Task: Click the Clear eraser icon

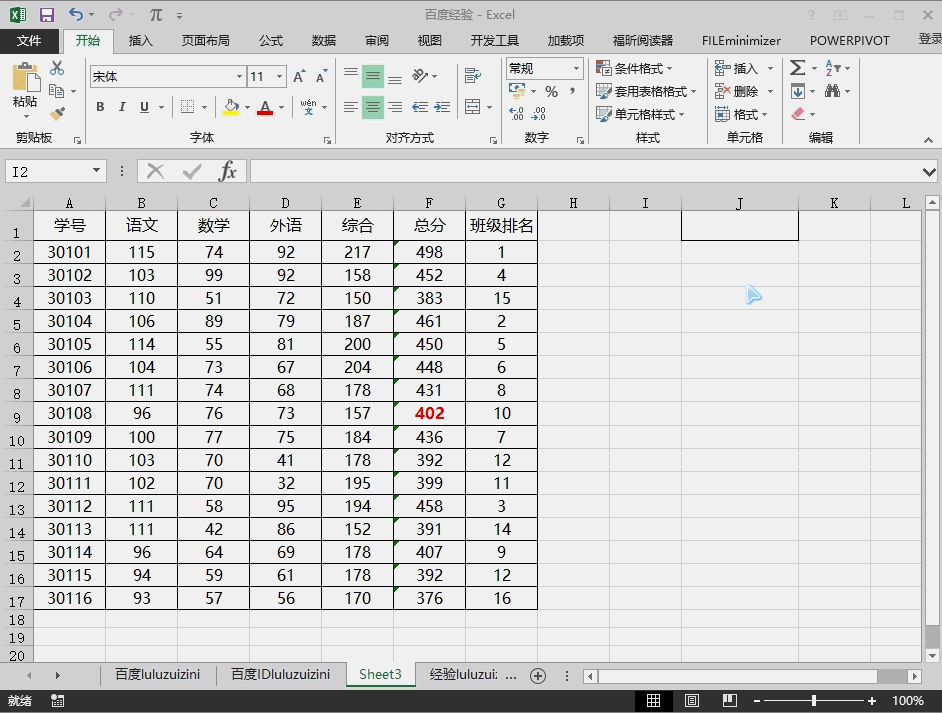Action: [x=798, y=114]
